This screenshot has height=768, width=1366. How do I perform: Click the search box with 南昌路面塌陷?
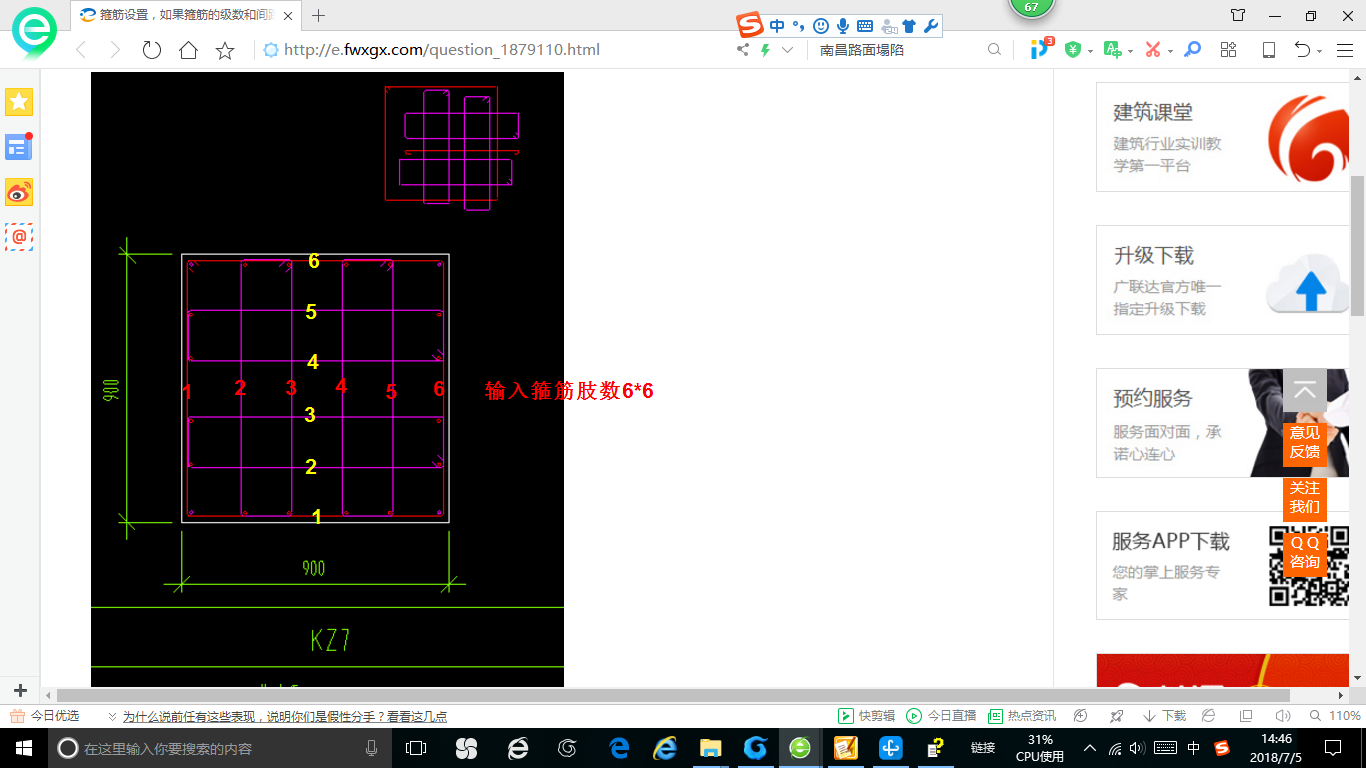pos(895,50)
